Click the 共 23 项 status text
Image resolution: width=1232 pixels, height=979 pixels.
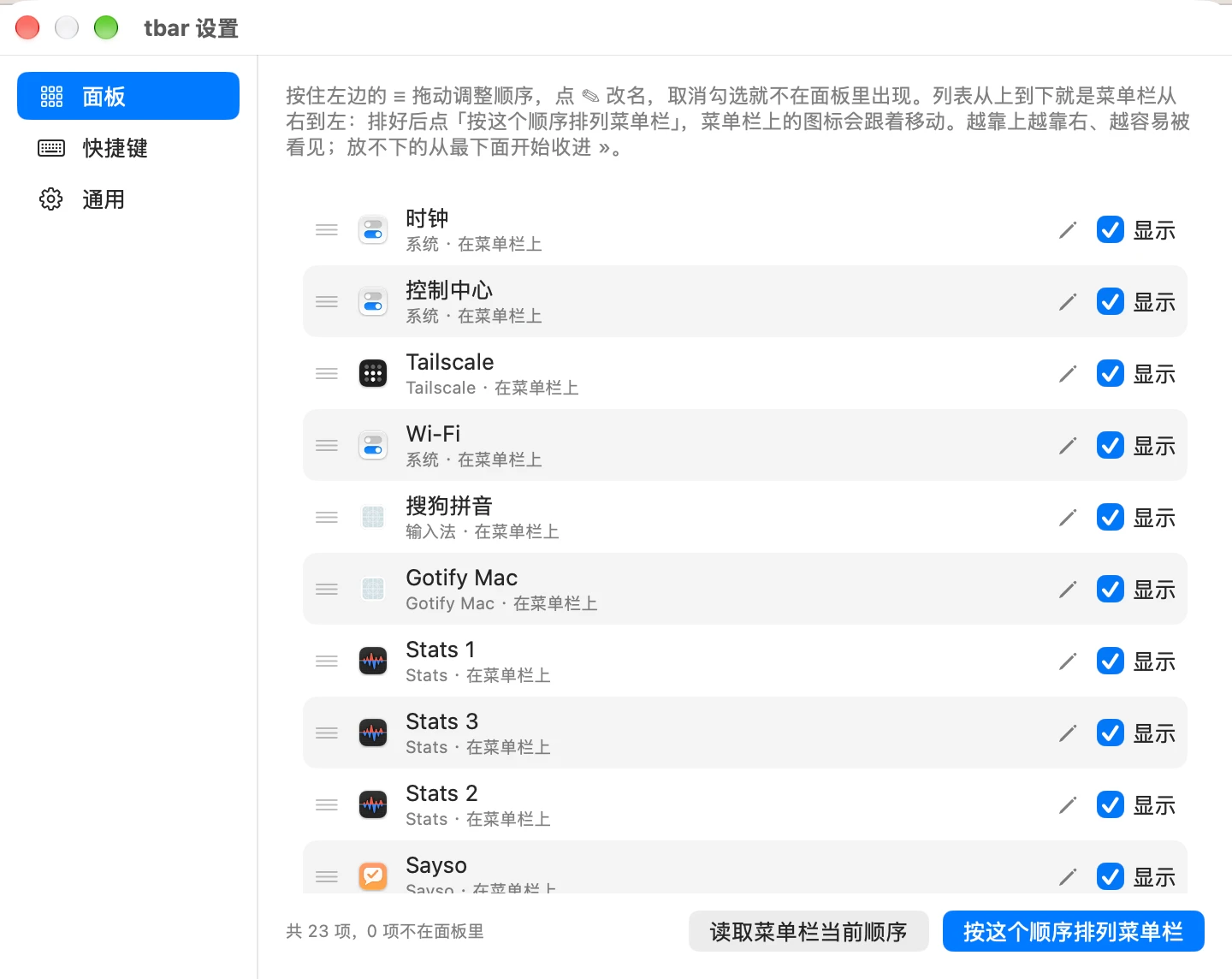click(x=385, y=931)
